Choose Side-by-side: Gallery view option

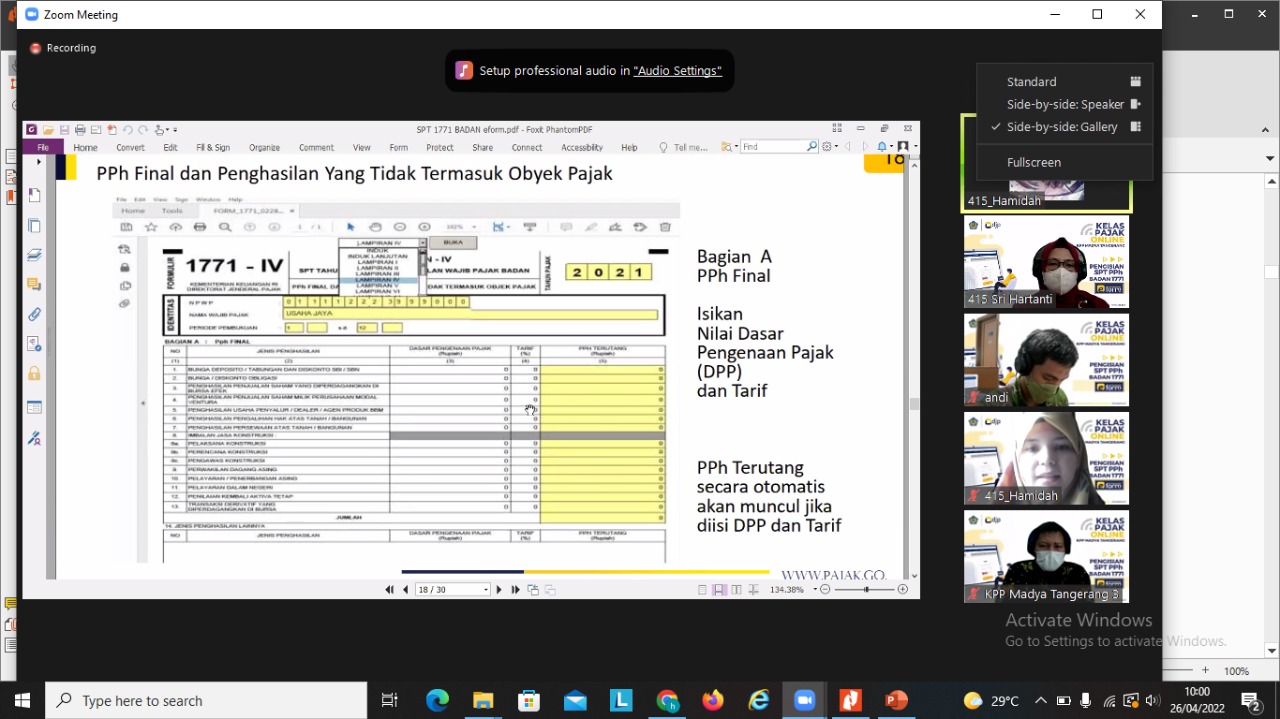[x=1062, y=127]
